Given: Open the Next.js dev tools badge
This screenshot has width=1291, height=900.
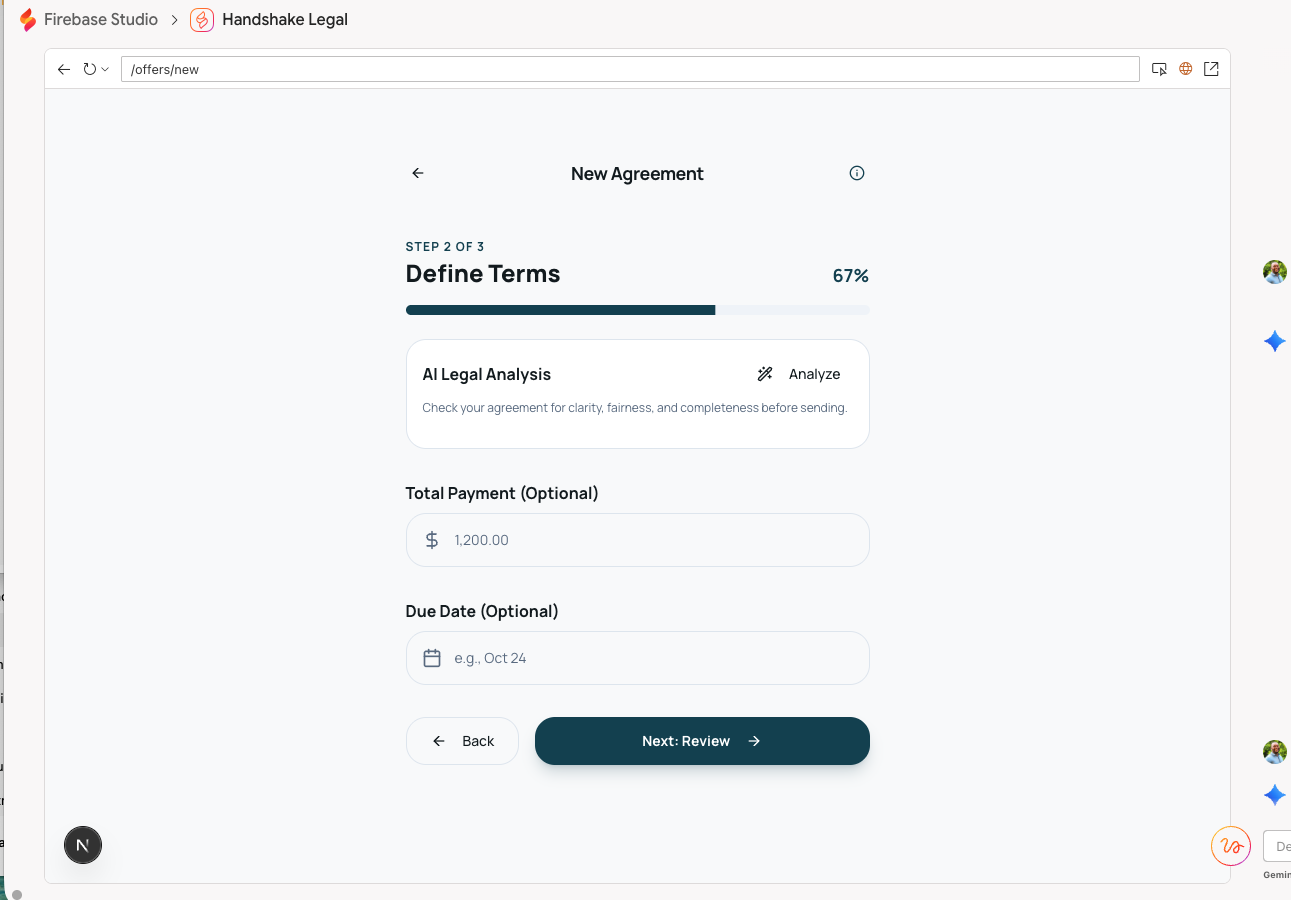Looking at the screenshot, I should 83,846.
